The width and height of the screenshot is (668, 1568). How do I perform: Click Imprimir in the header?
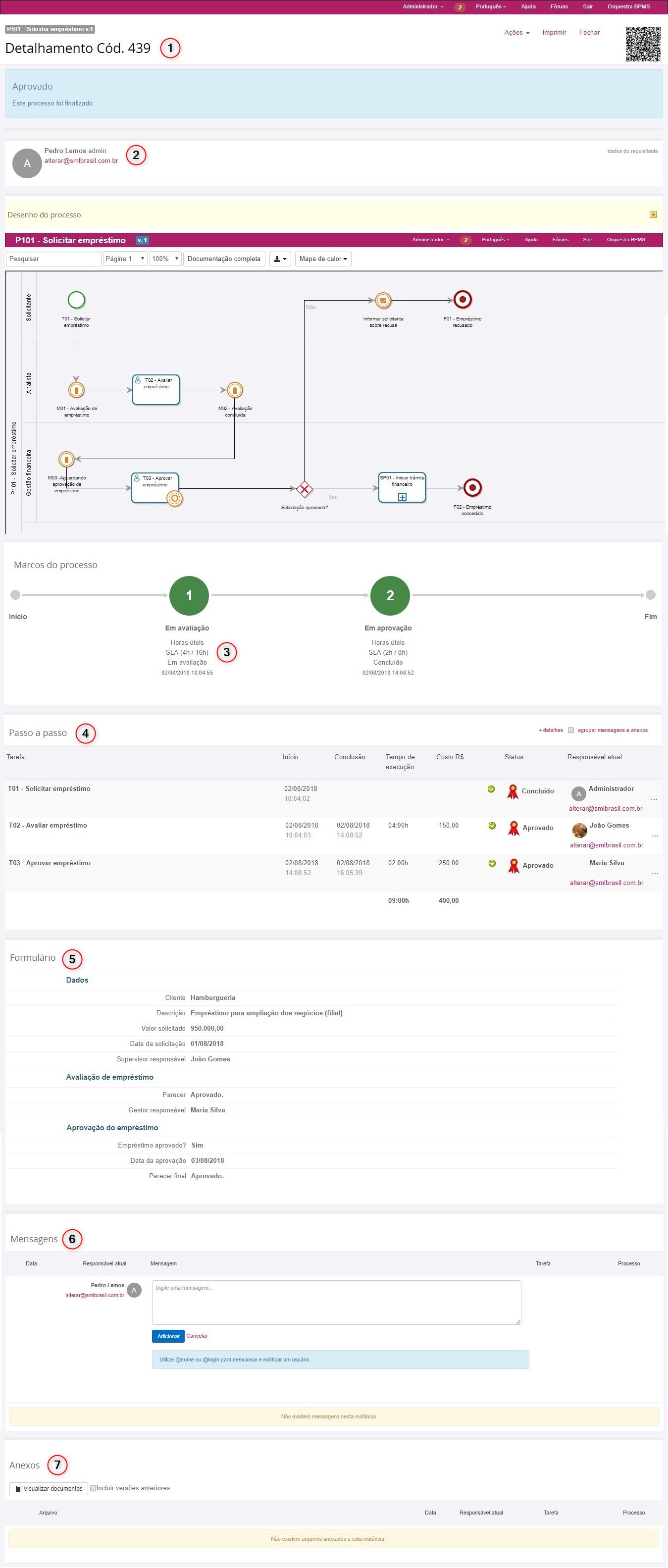[554, 32]
